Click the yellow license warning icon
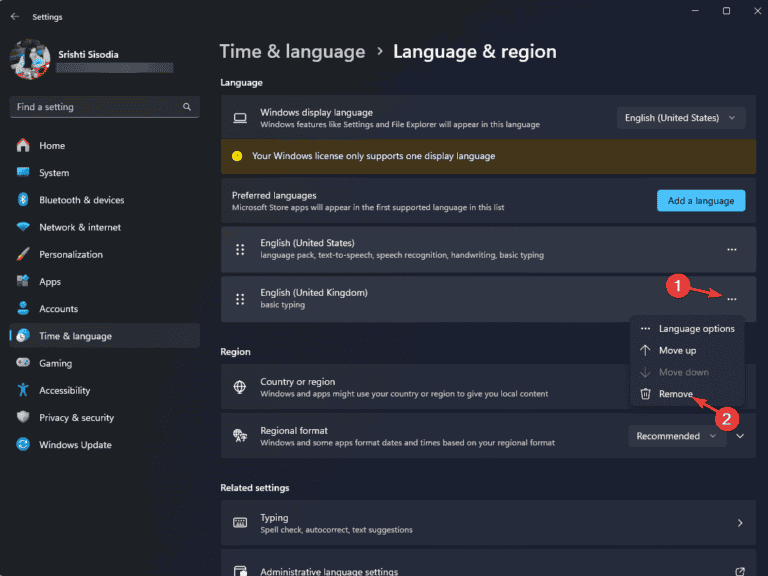 click(x=237, y=156)
